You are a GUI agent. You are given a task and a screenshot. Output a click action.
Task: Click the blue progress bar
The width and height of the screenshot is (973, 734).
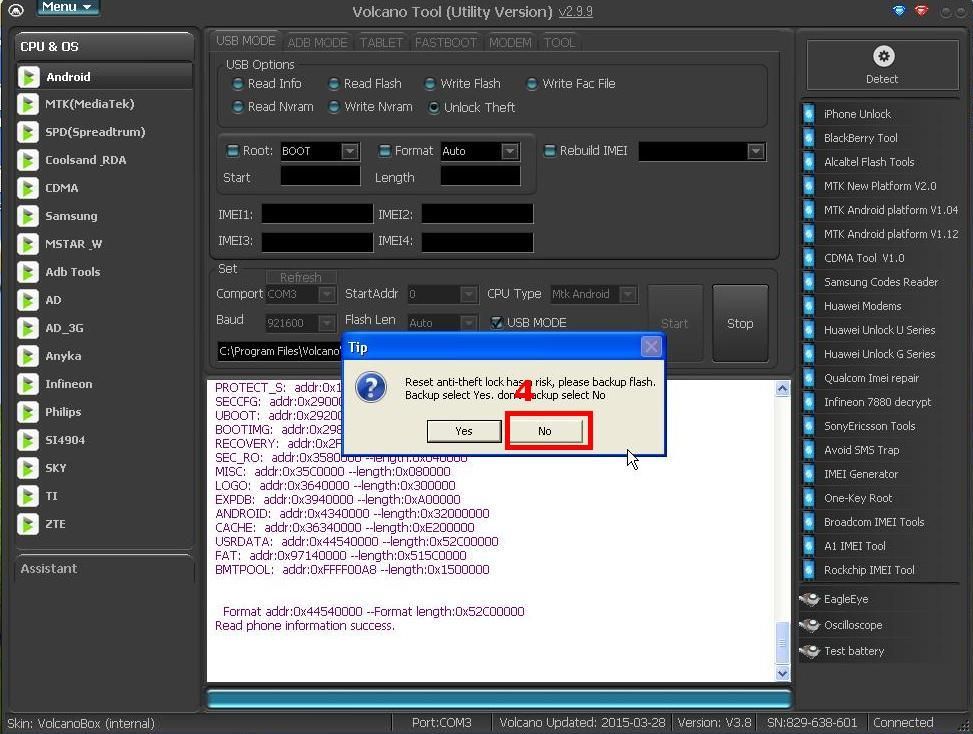498,698
